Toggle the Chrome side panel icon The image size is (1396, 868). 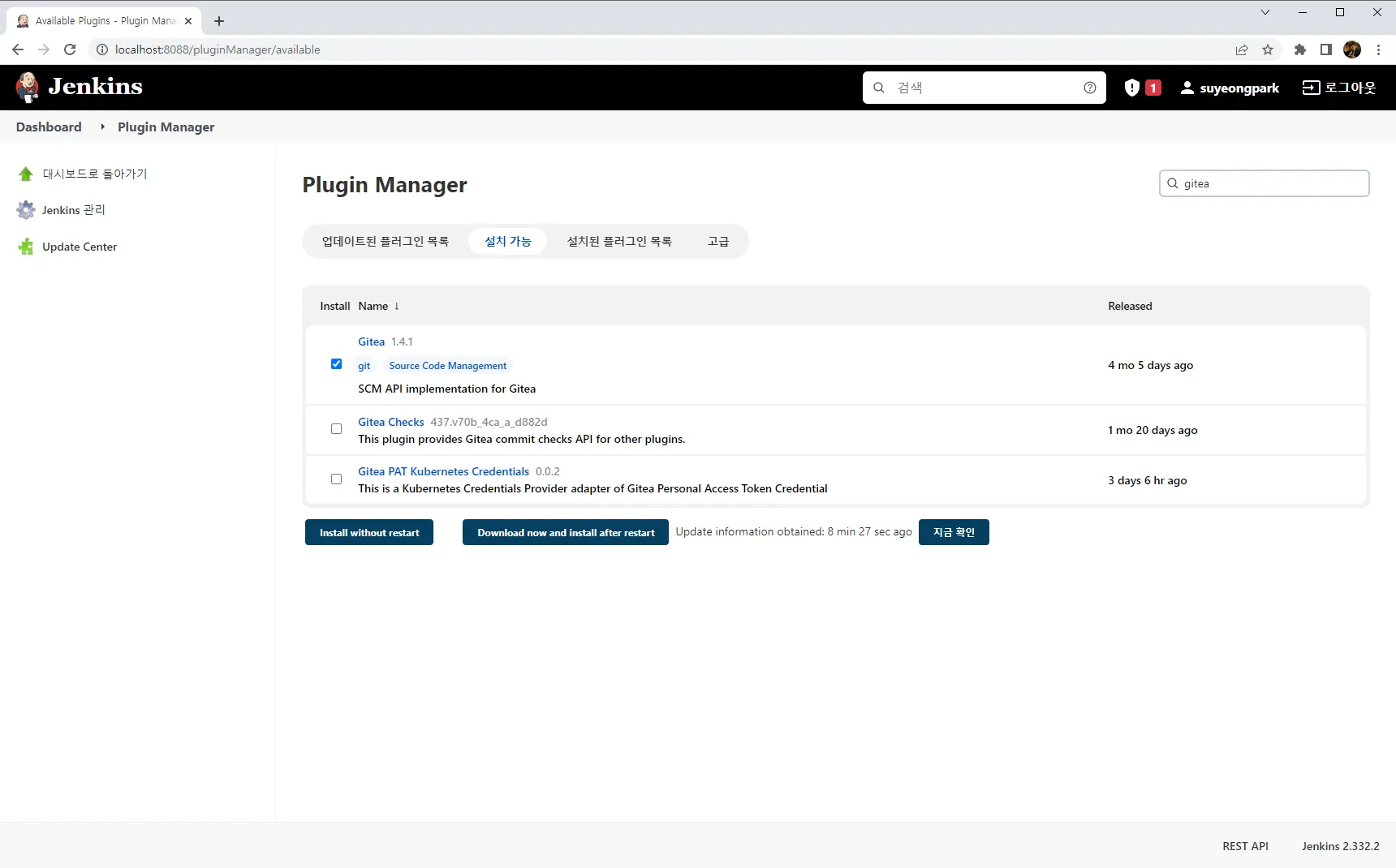1326,49
